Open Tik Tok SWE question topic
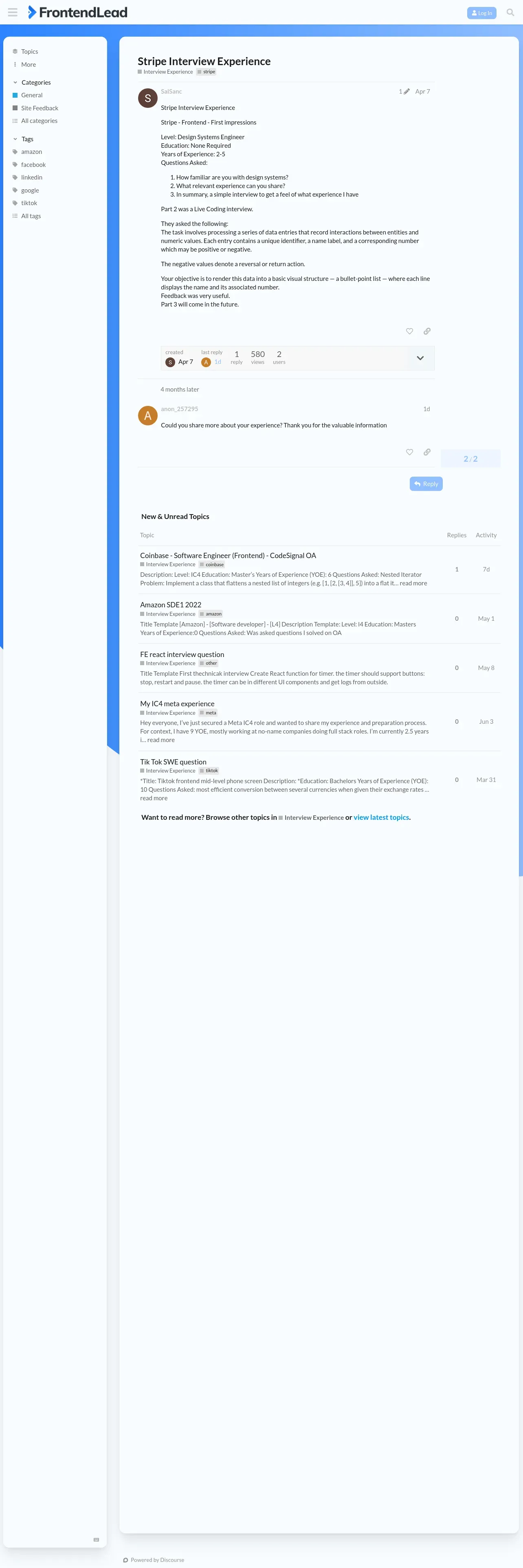 pos(173,762)
